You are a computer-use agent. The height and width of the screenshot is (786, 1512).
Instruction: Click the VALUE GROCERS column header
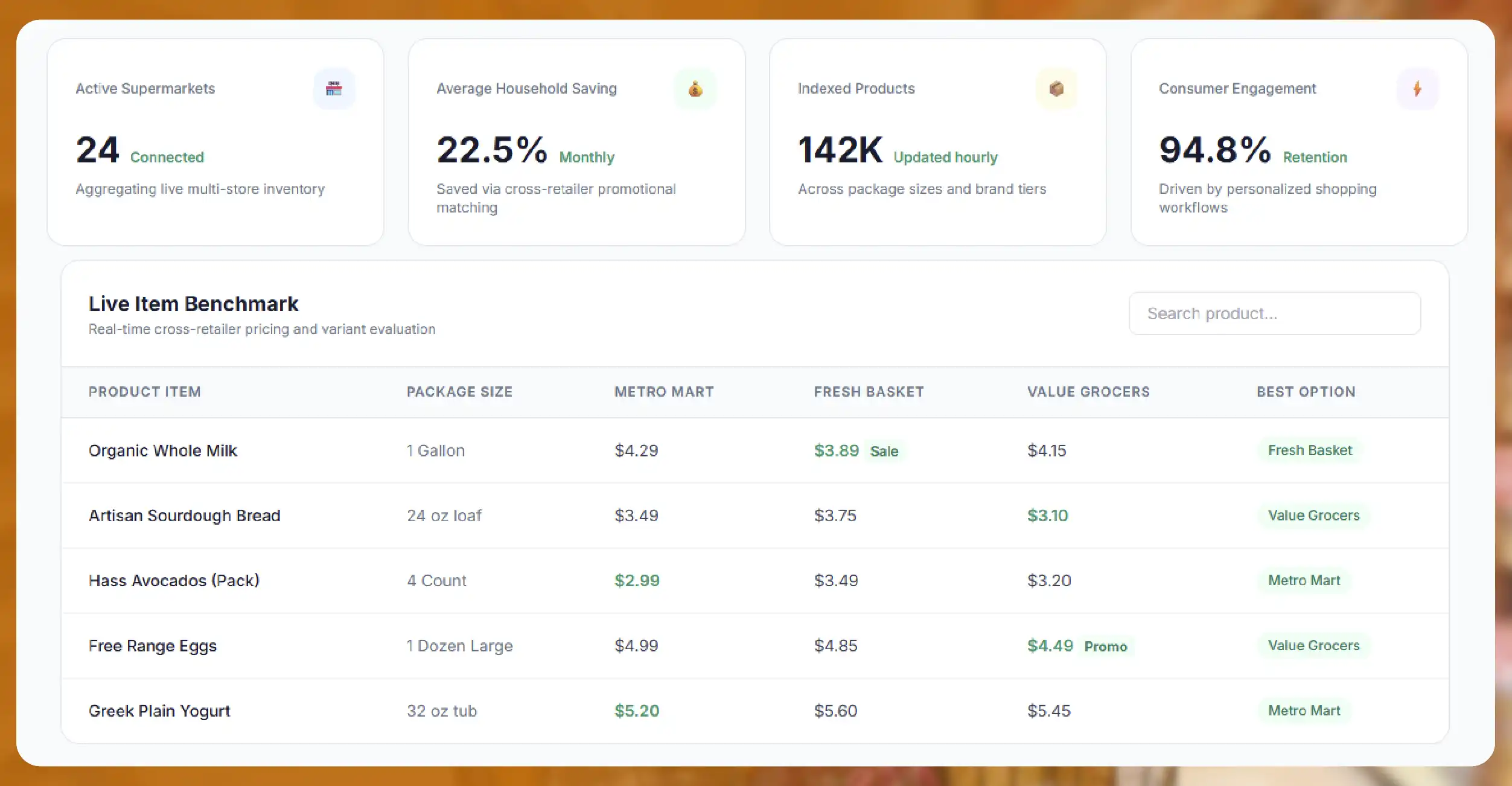[x=1088, y=392]
